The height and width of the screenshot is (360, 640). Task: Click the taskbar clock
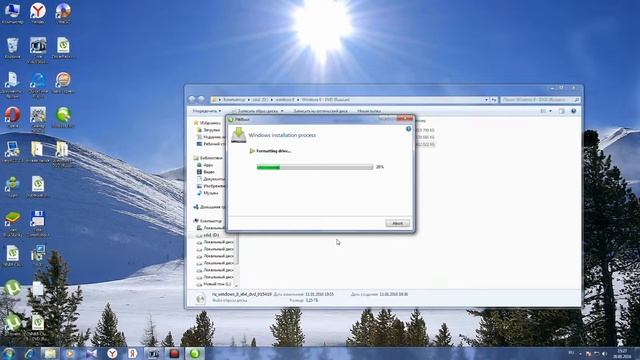coord(622,353)
